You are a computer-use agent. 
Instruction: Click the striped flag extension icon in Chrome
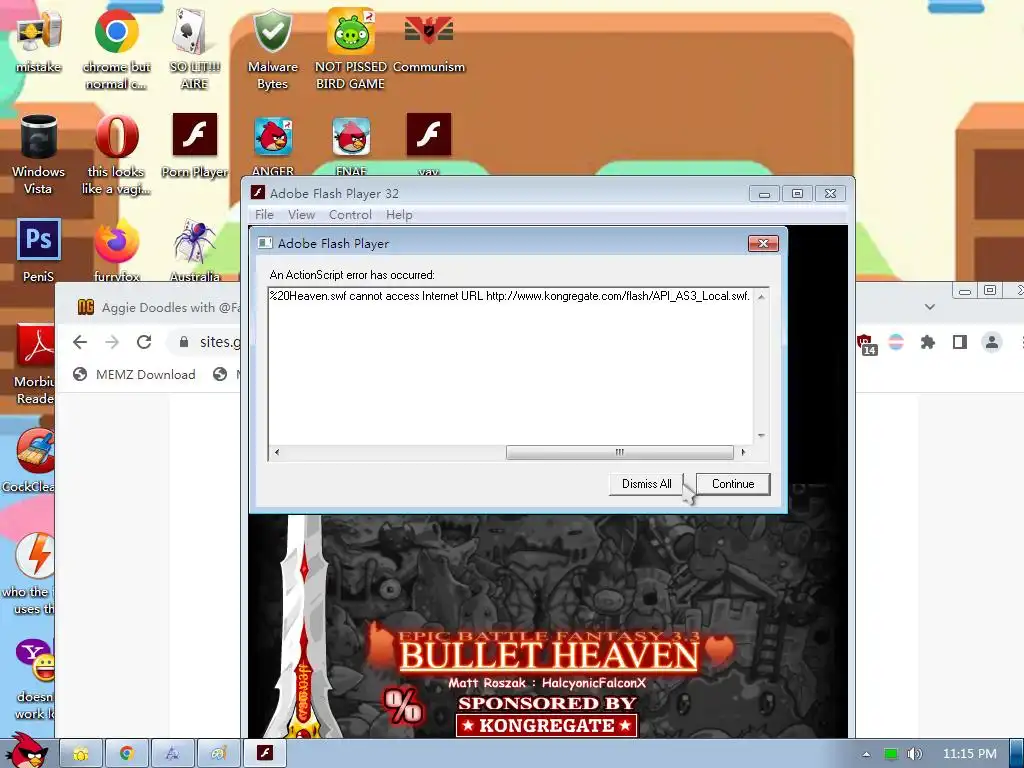[896, 342]
